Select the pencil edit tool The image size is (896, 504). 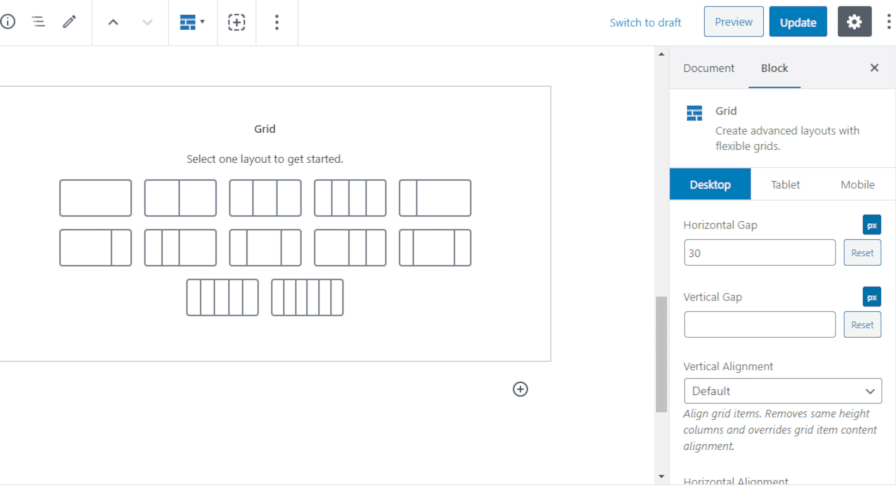[x=69, y=21]
